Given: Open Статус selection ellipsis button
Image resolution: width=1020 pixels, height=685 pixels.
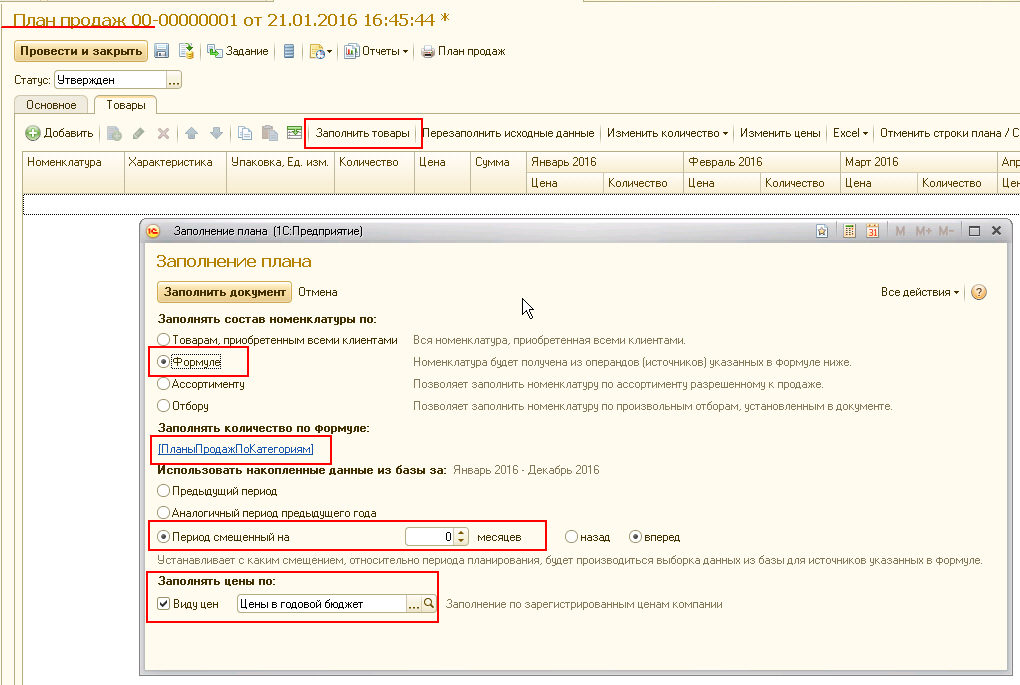Looking at the screenshot, I should tap(174, 80).
